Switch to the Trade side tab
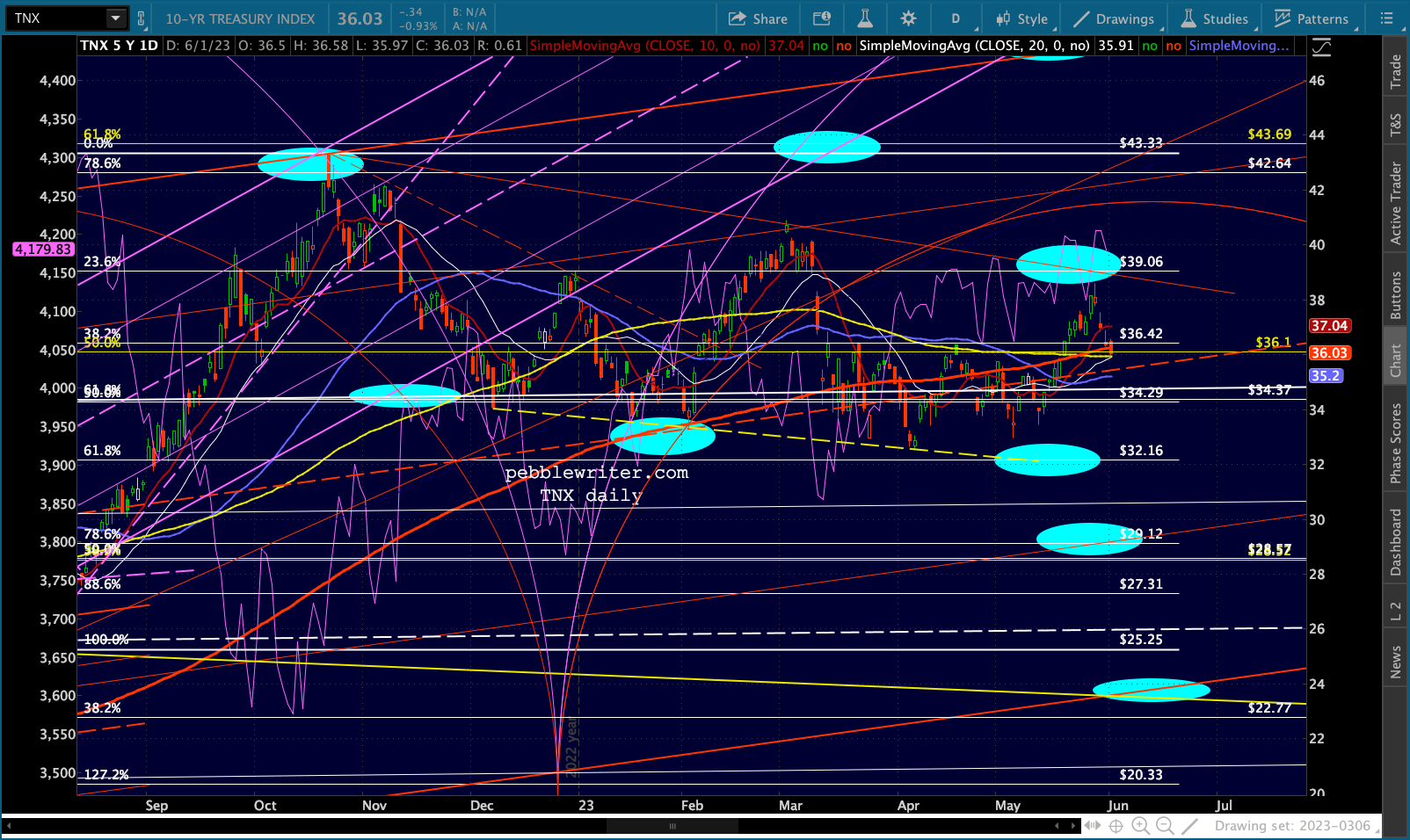The image size is (1410, 840). click(1396, 72)
